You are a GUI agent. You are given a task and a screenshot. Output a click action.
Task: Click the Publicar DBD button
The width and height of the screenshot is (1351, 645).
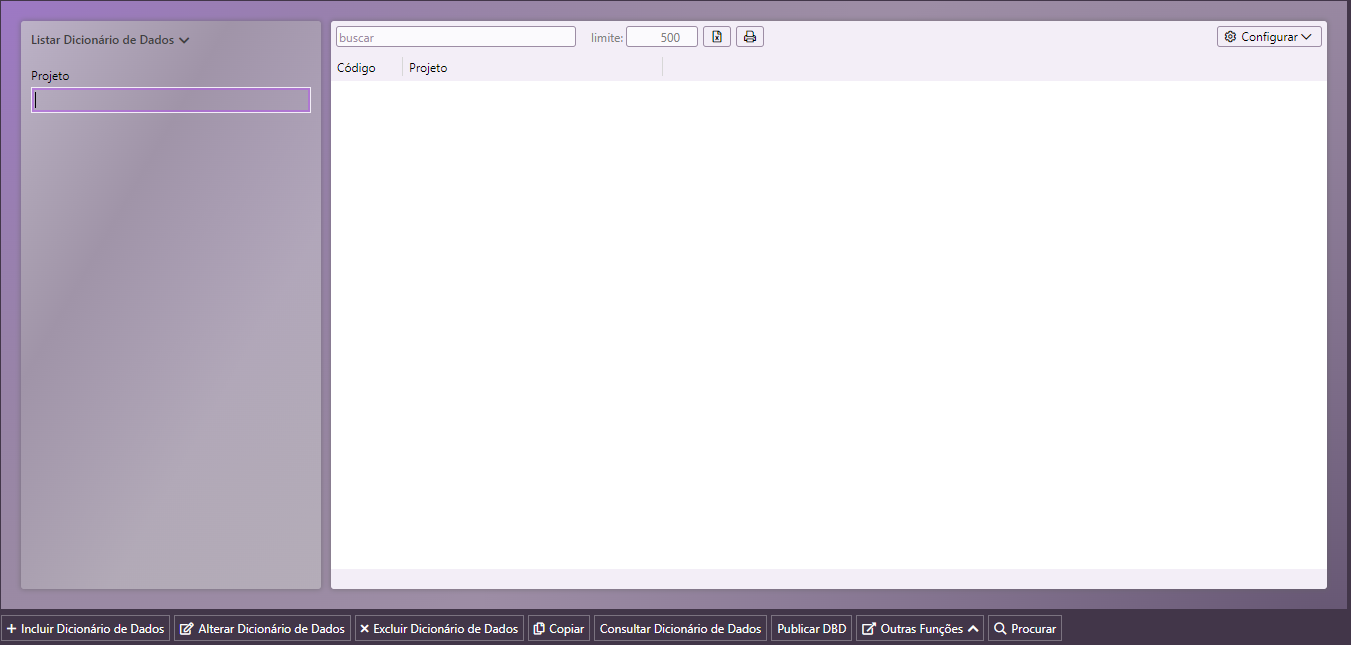(x=811, y=629)
